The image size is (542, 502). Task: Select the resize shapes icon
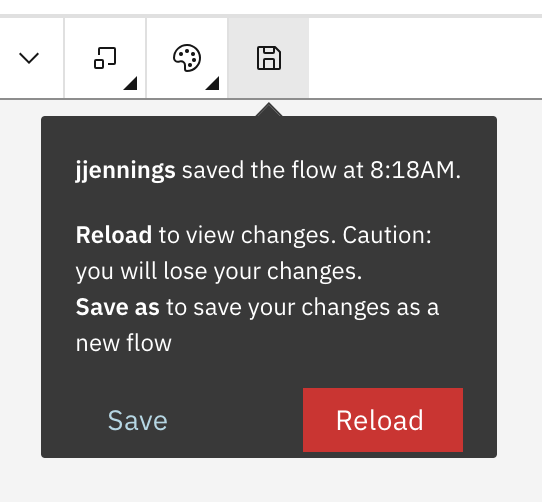105,58
